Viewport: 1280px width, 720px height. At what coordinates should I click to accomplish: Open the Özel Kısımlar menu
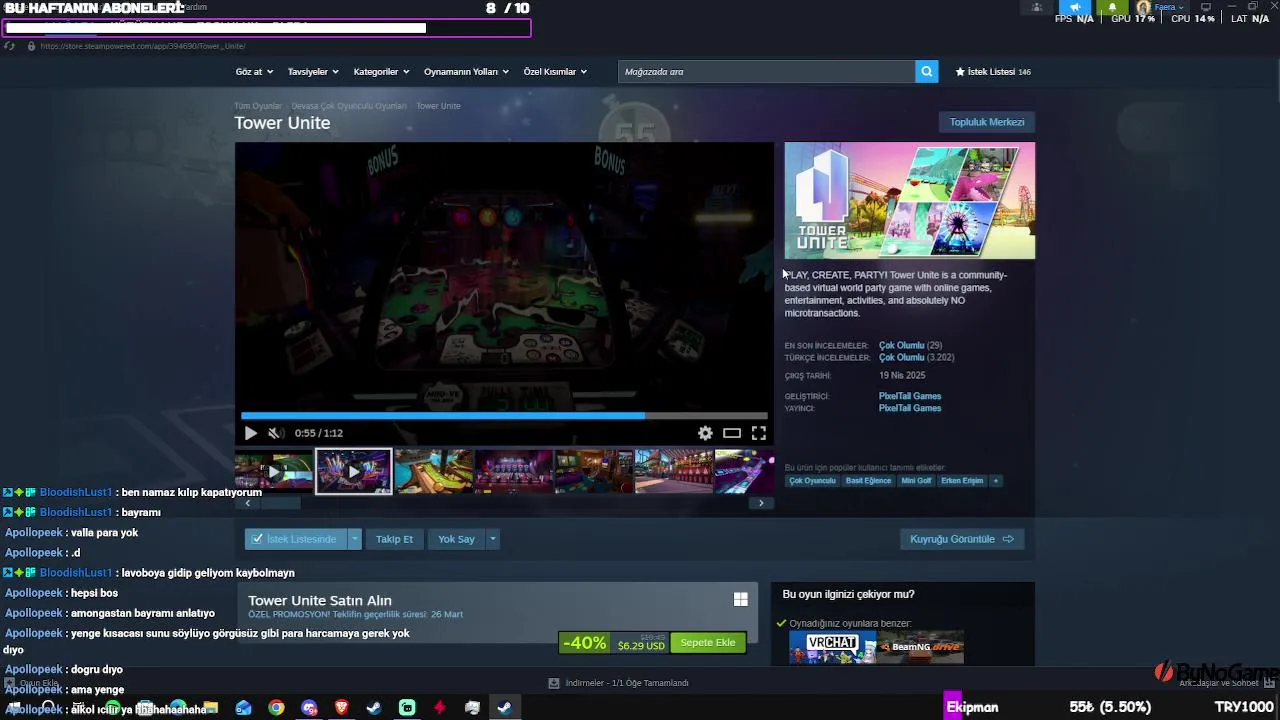[555, 72]
